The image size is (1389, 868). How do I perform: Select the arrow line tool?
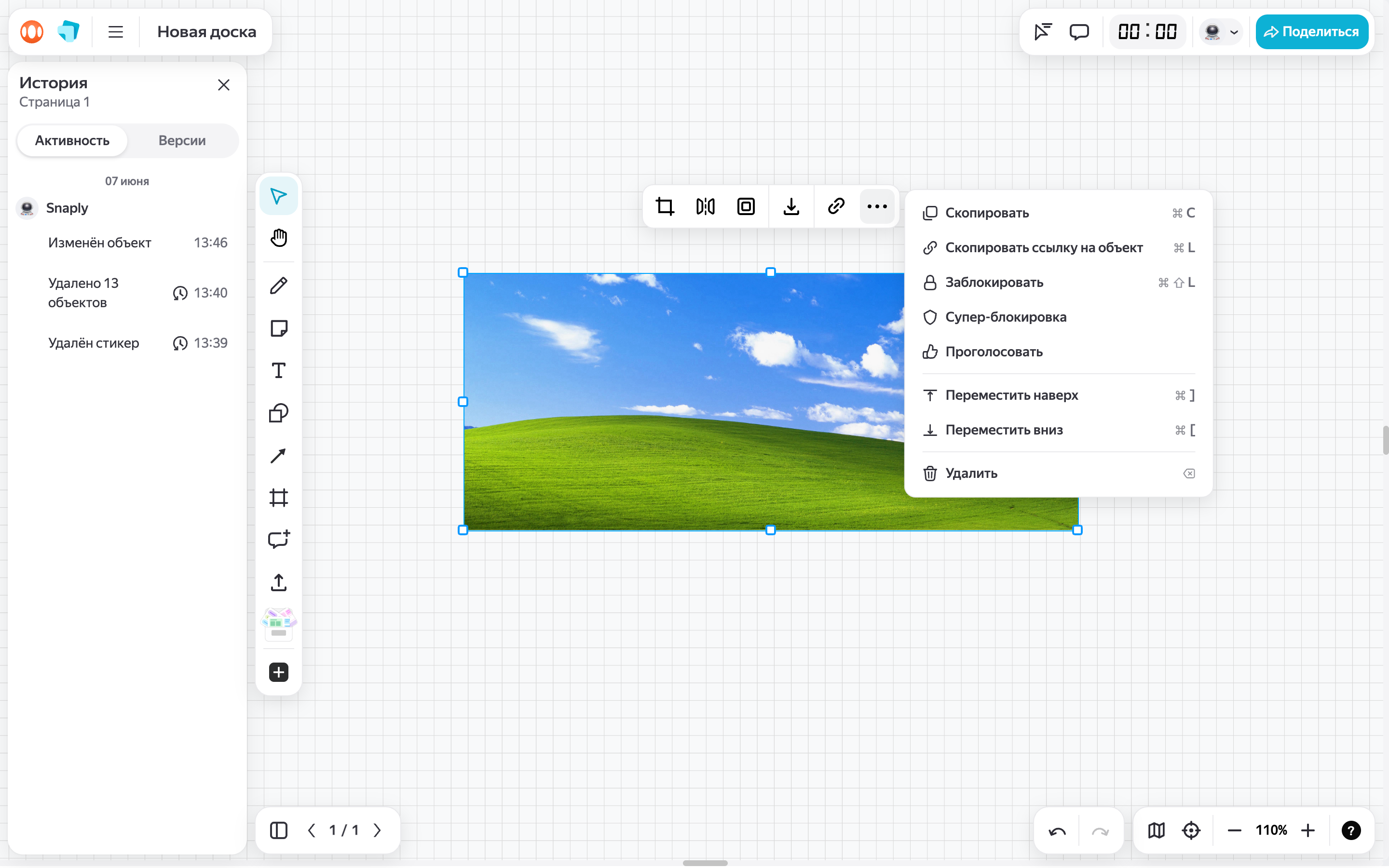pos(278,456)
